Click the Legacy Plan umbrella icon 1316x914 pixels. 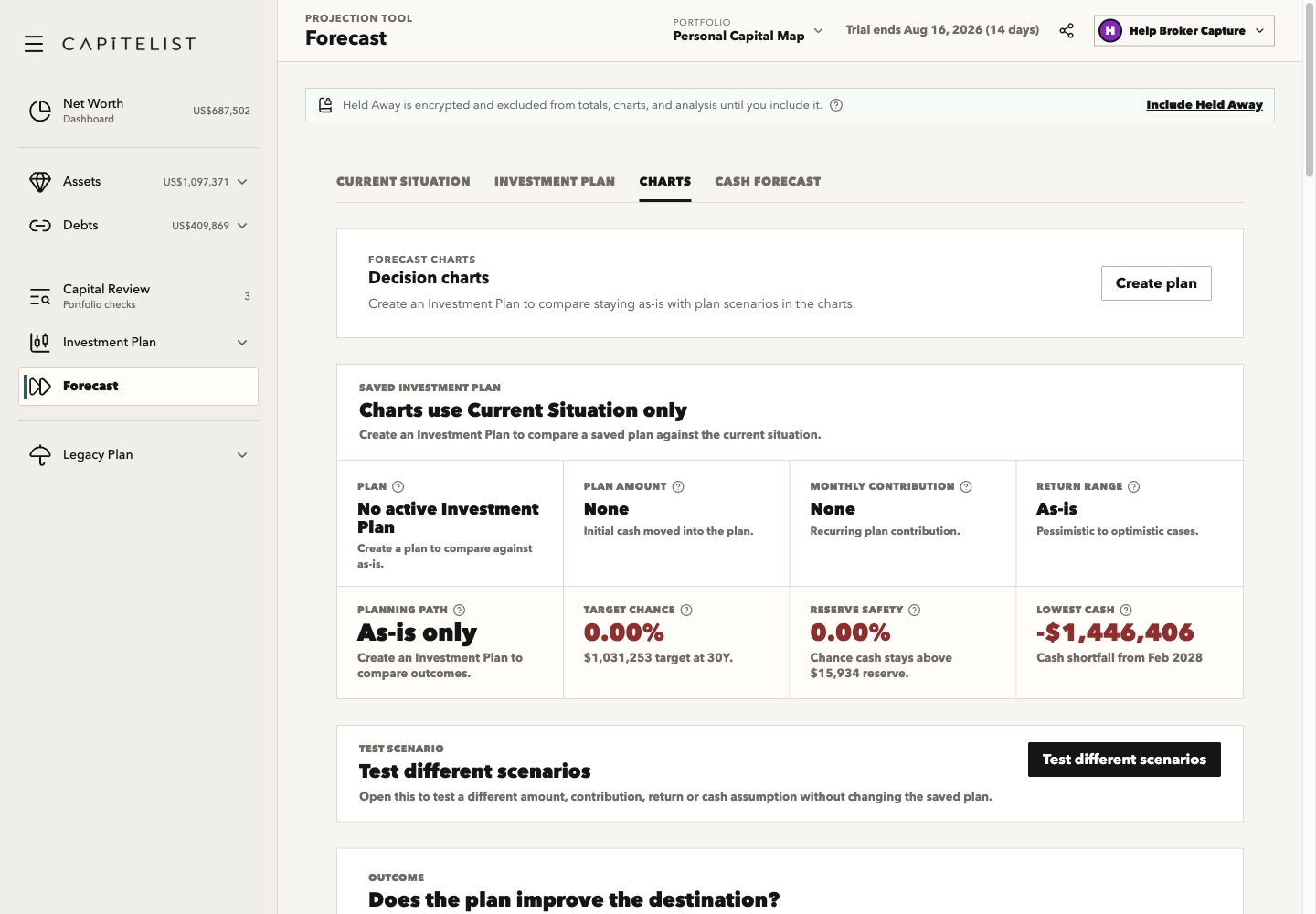(40, 455)
